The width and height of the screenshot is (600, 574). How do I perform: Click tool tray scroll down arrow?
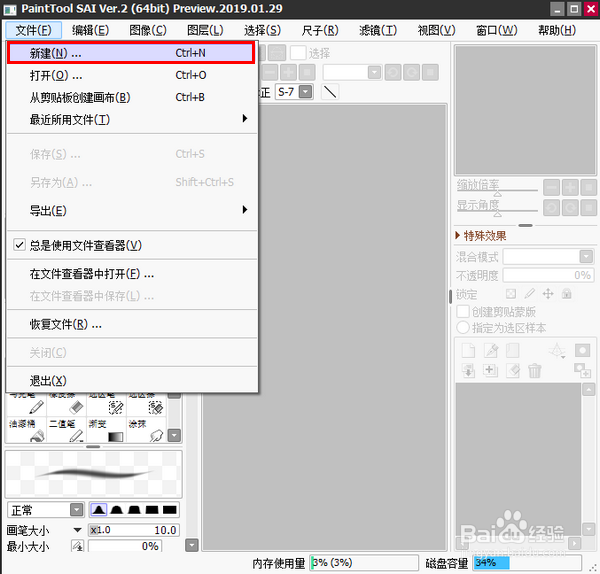tap(174, 435)
